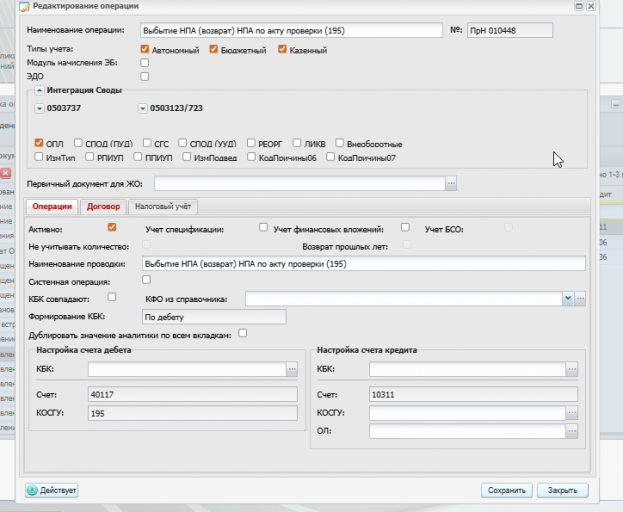Image resolution: width=623 pixels, height=512 pixels.
Task: Open the Формирование КБК combo box
Action: tap(214, 317)
